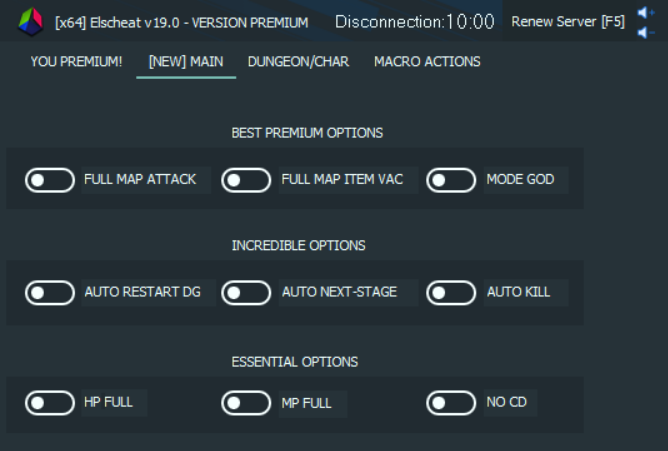Image resolution: width=668 pixels, height=451 pixels.
Task: Switch to the DUNGEON/CHAR tab
Action: click(298, 62)
